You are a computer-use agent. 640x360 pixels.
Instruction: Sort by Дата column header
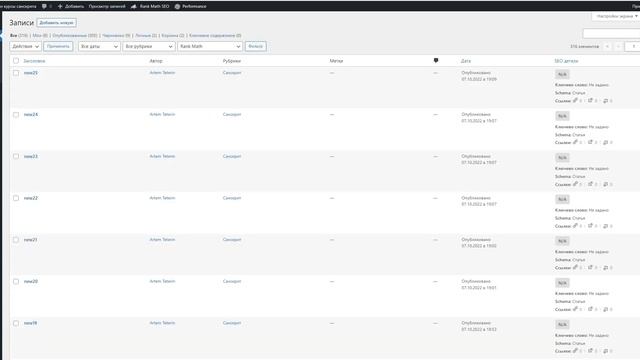pyautogui.click(x=466, y=61)
